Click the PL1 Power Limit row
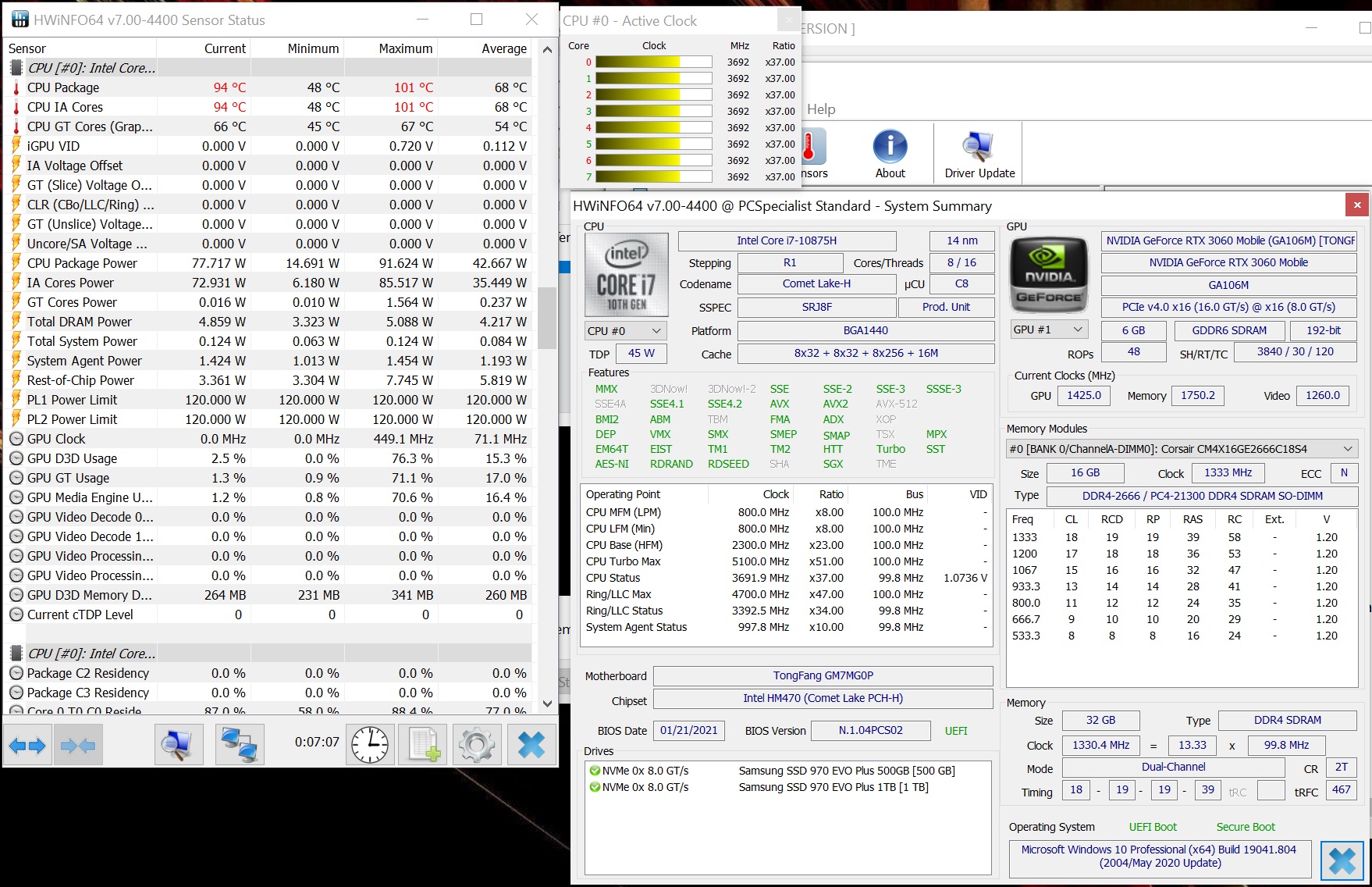The width and height of the screenshot is (1372, 887). pyautogui.click(x=268, y=400)
